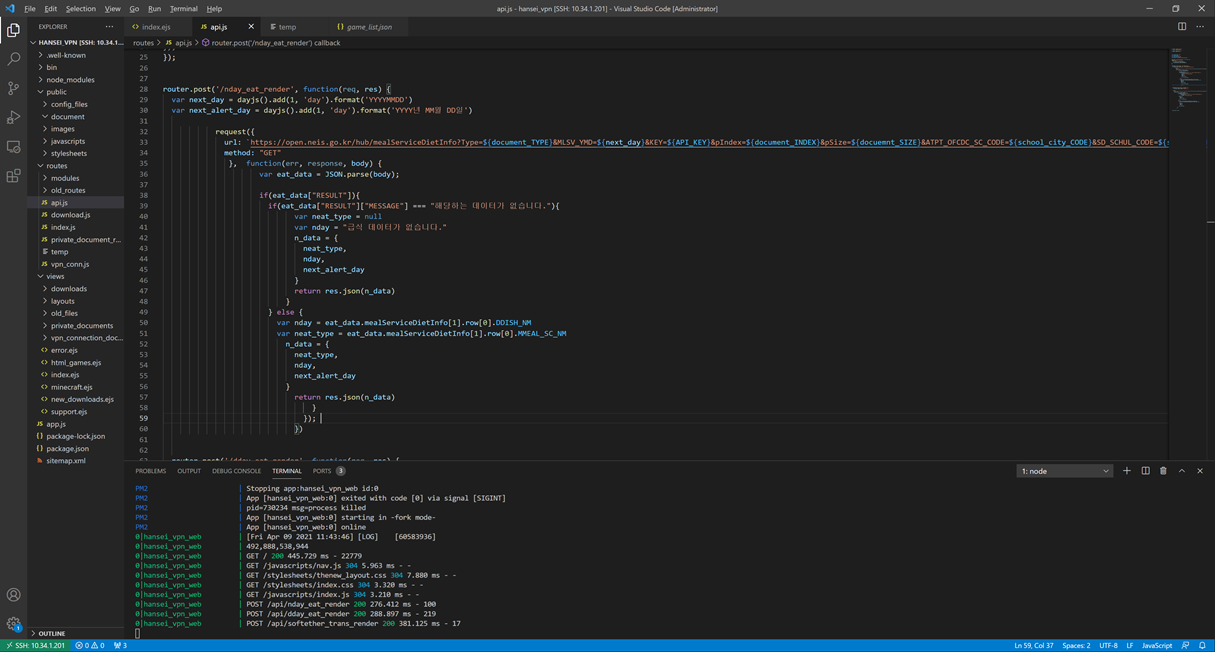Open the Source Control view
1215x652 pixels.
point(14,89)
